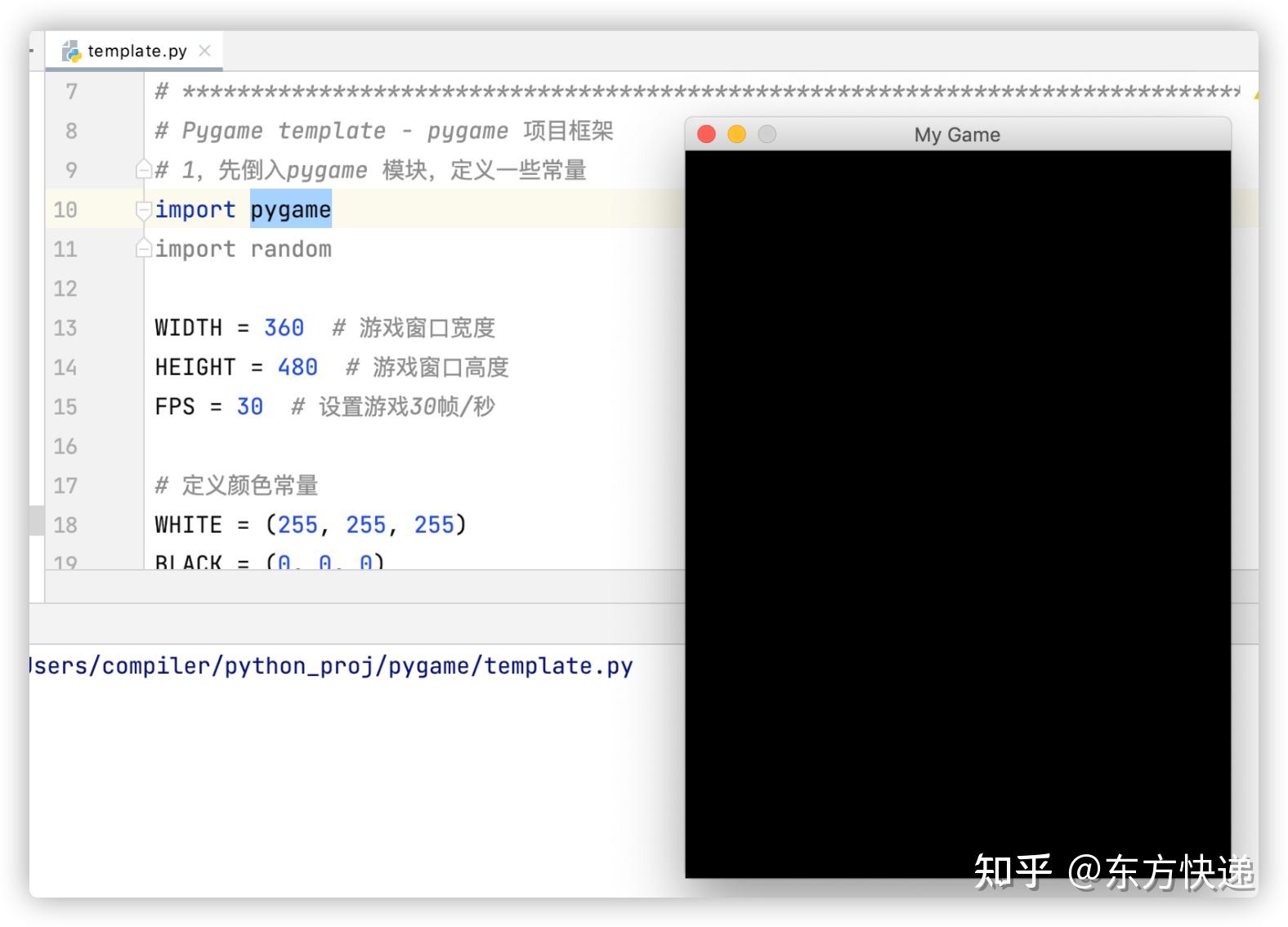Click the comment '# 设置游戏30帧/秒'

click(393, 406)
